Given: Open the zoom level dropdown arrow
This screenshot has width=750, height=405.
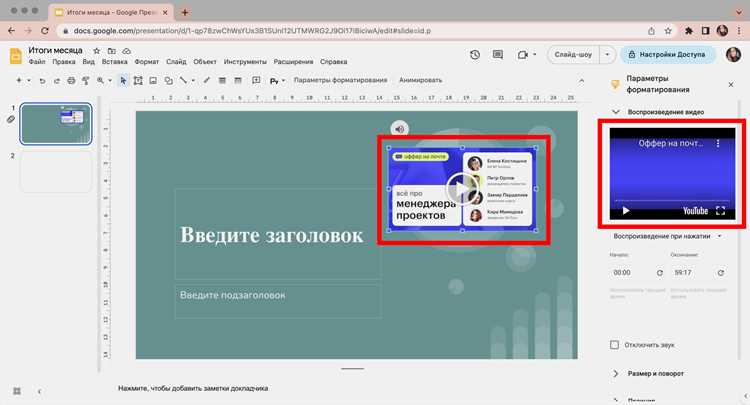Looking at the screenshot, I should [x=110, y=81].
